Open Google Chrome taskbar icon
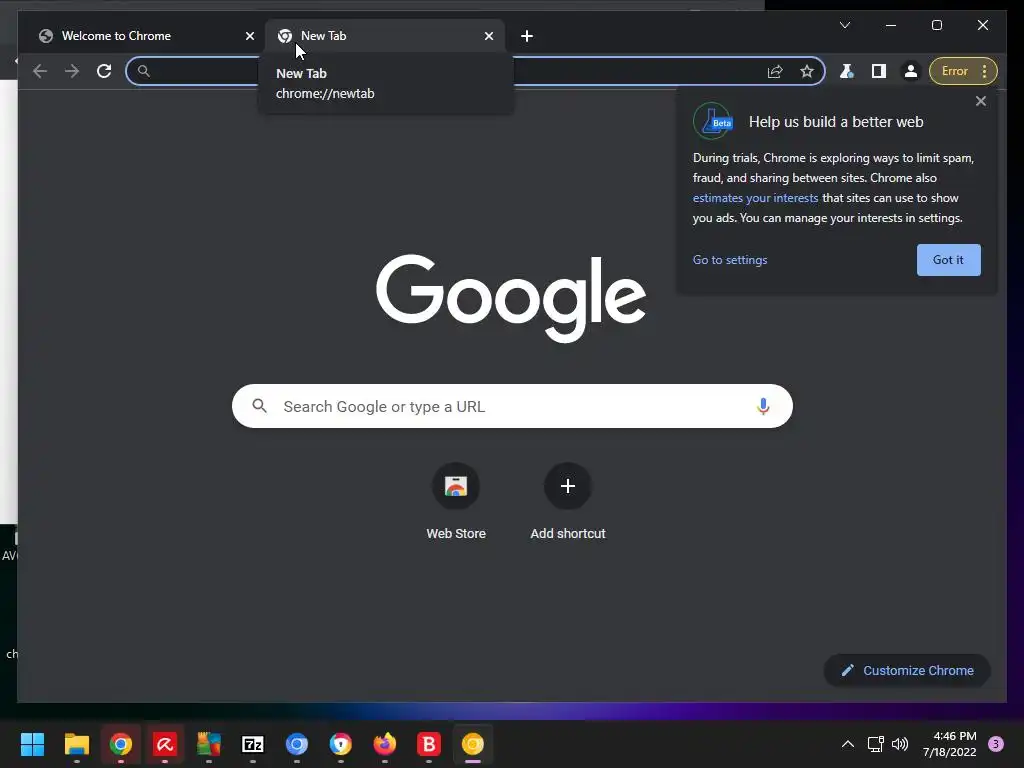The width and height of the screenshot is (1024, 768). coord(121,744)
